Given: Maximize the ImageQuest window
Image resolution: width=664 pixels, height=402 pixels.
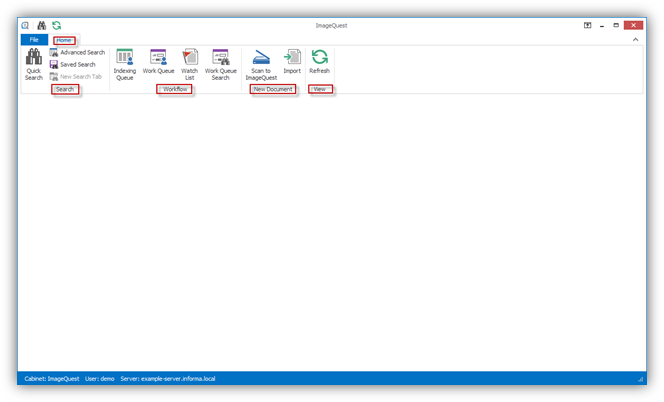Looking at the screenshot, I should tap(616, 25).
